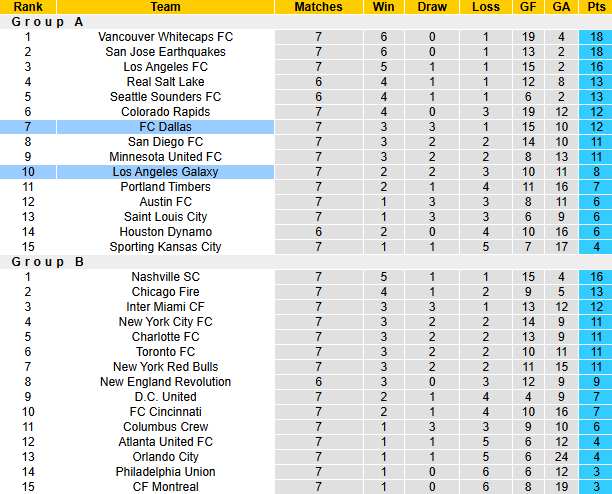Open the Inter Miami CF link

(x=165, y=307)
